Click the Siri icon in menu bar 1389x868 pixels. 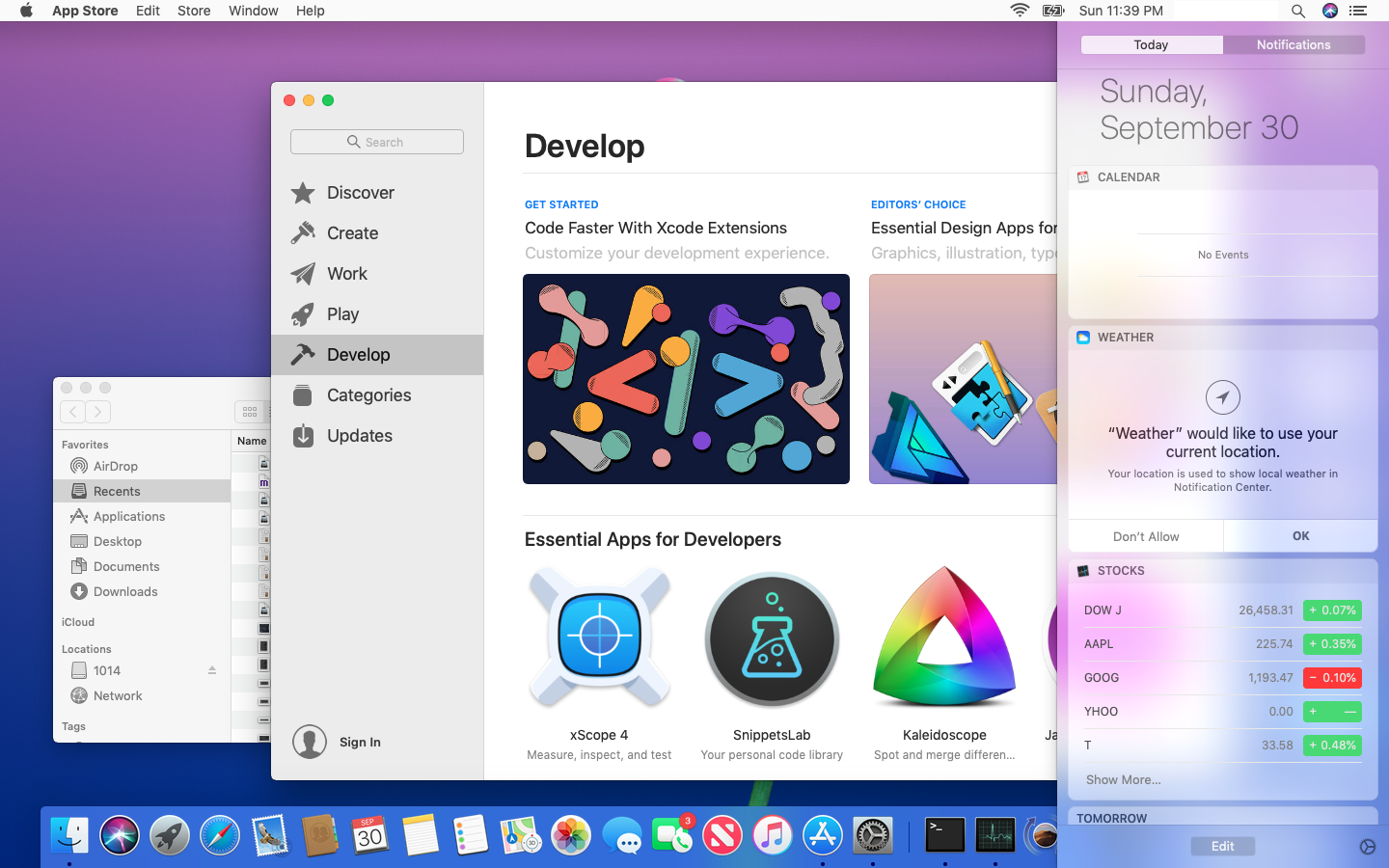tap(1330, 11)
